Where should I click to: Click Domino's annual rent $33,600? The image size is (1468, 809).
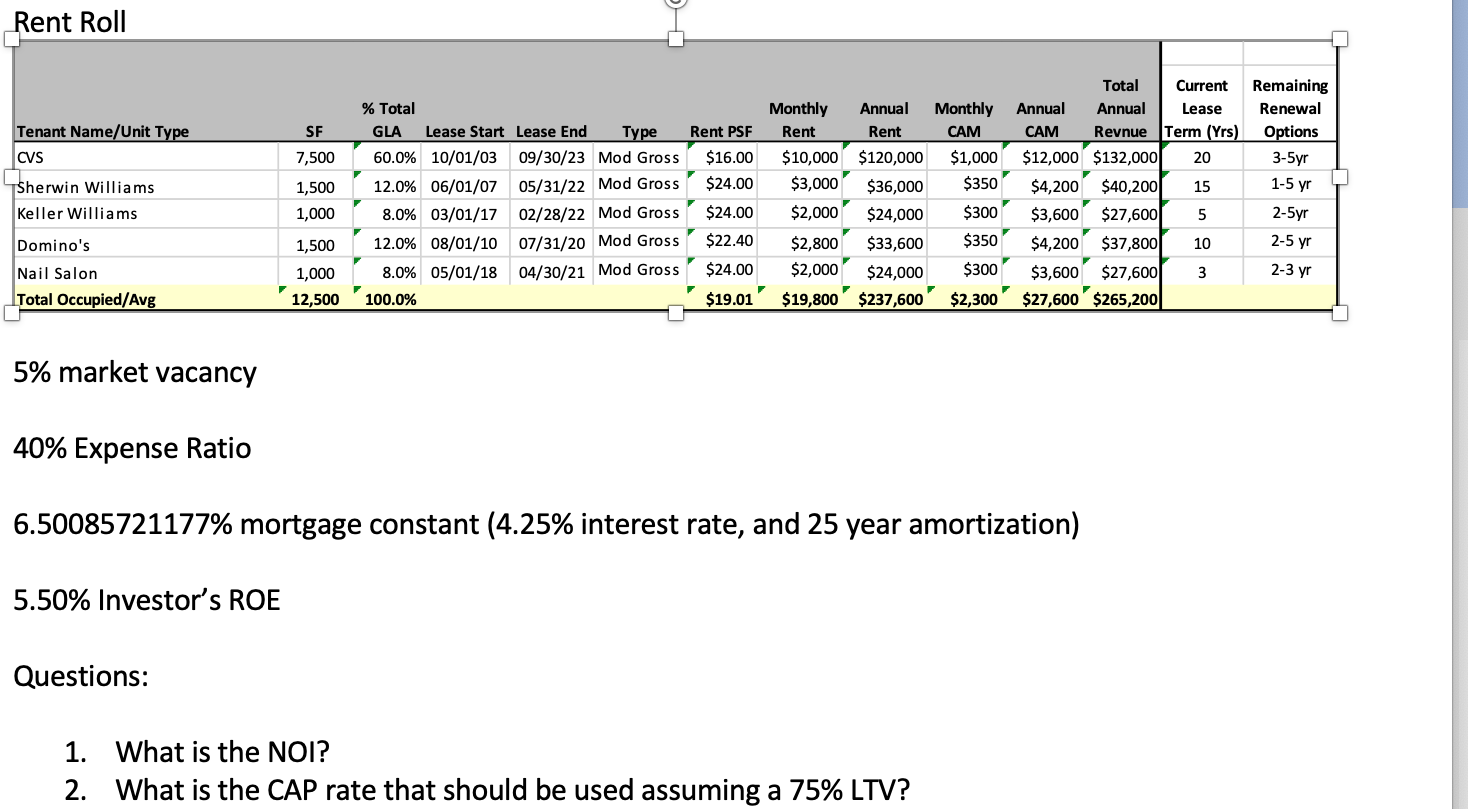894,243
